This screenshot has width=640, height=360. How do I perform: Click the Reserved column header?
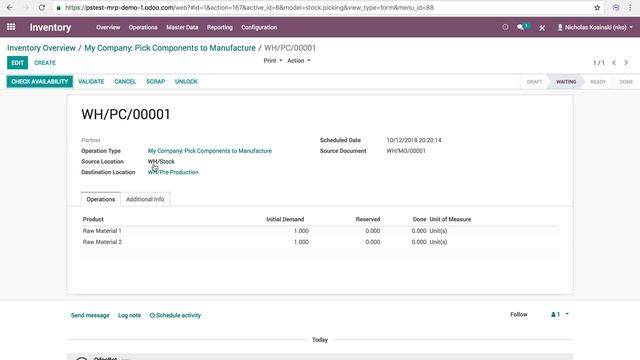click(368, 219)
